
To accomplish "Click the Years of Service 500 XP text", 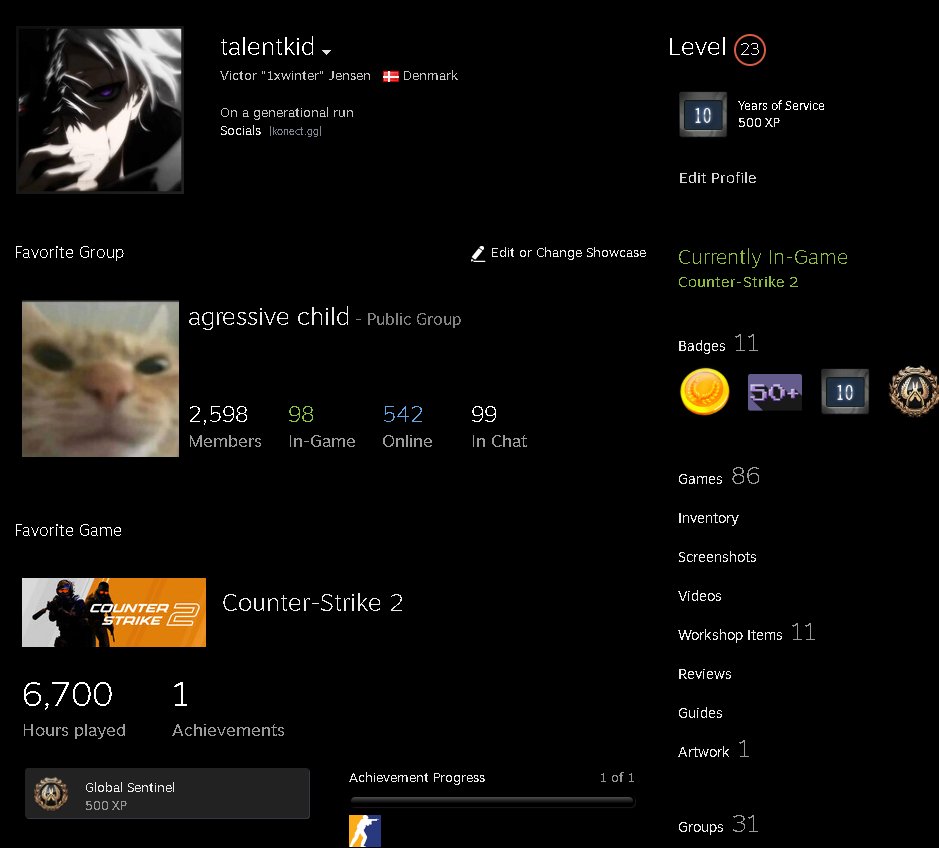I will click(x=781, y=114).
